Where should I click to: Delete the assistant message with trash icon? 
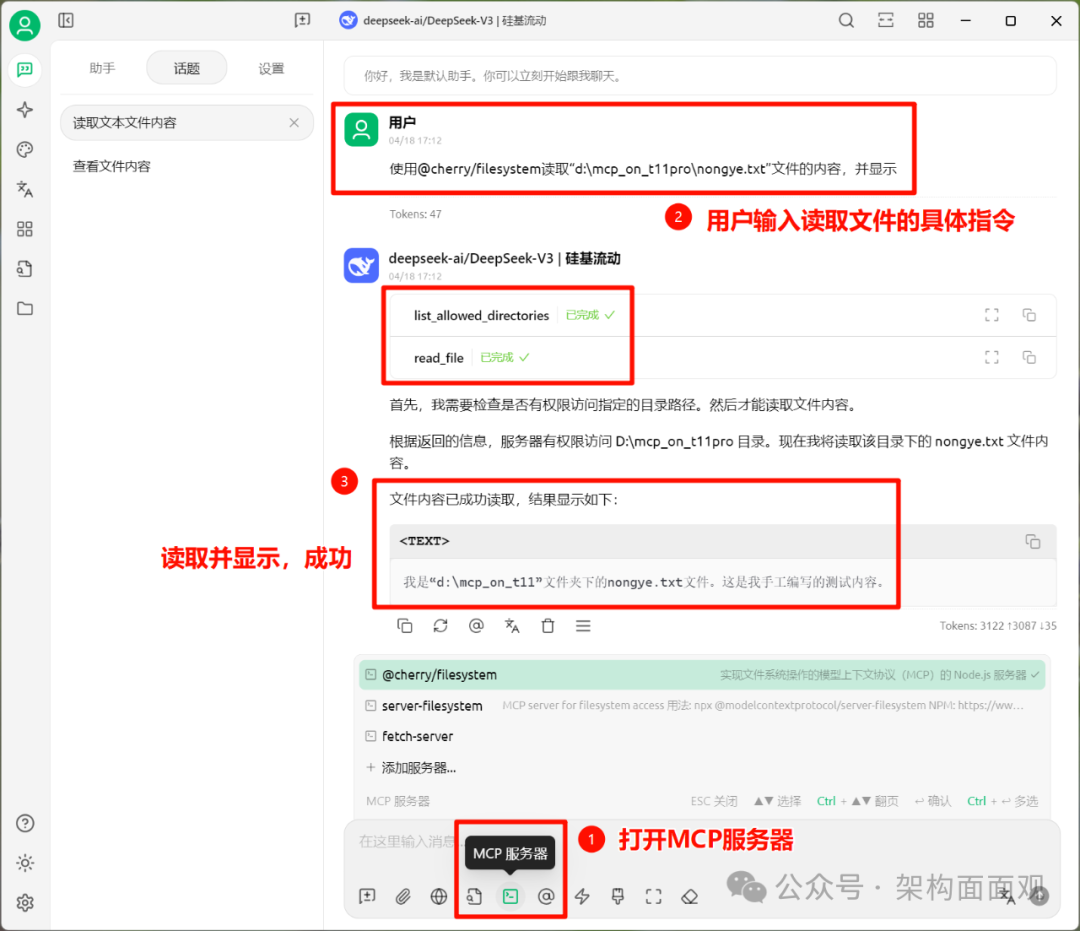pyautogui.click(x=548, y=626)
